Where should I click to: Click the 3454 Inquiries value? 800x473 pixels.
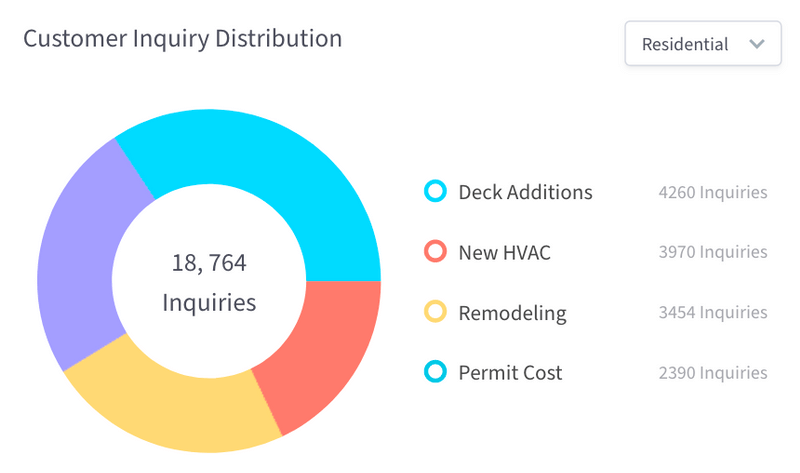(x=713, y=313)
